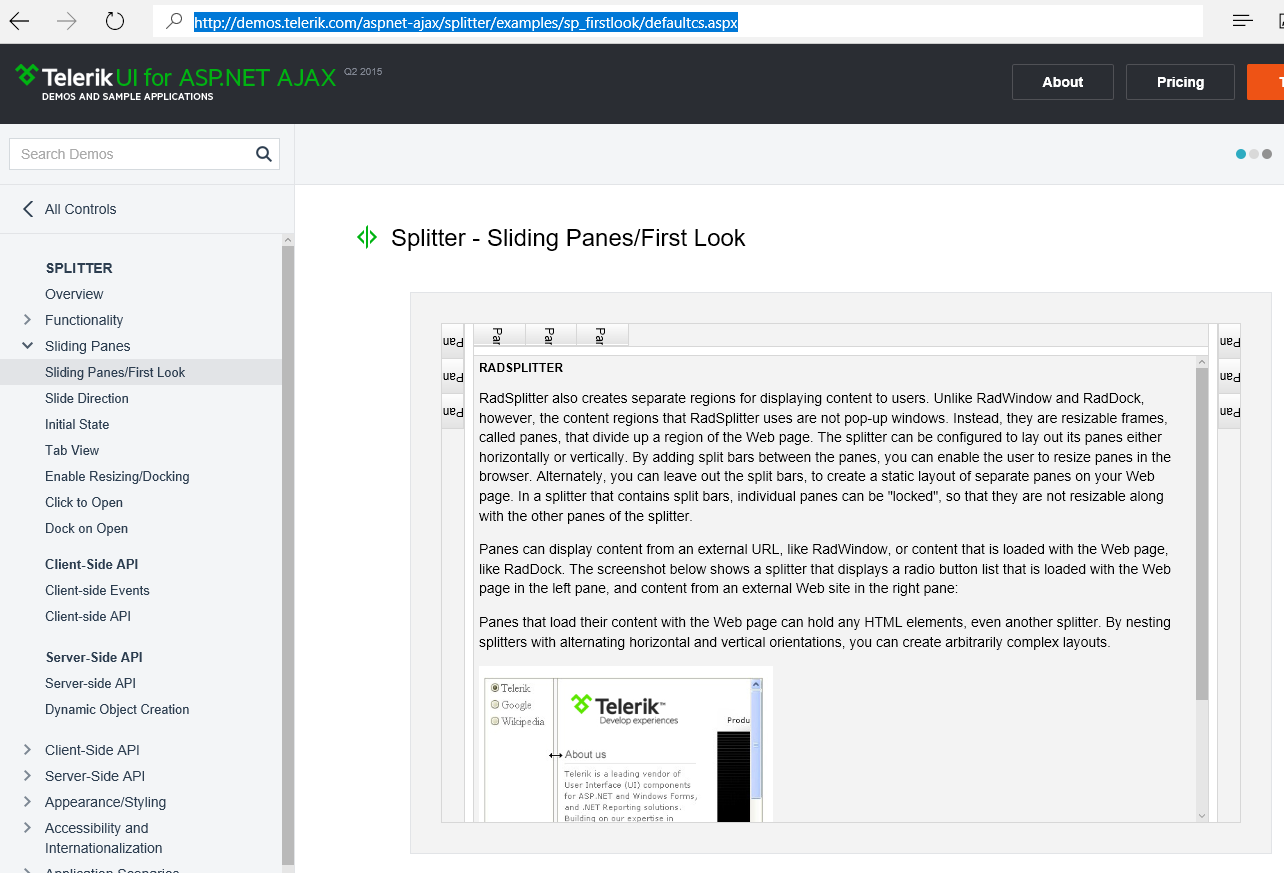Select the blue carousel dot
This screenshot has height=873, width=1284.
click(1241, 154)
